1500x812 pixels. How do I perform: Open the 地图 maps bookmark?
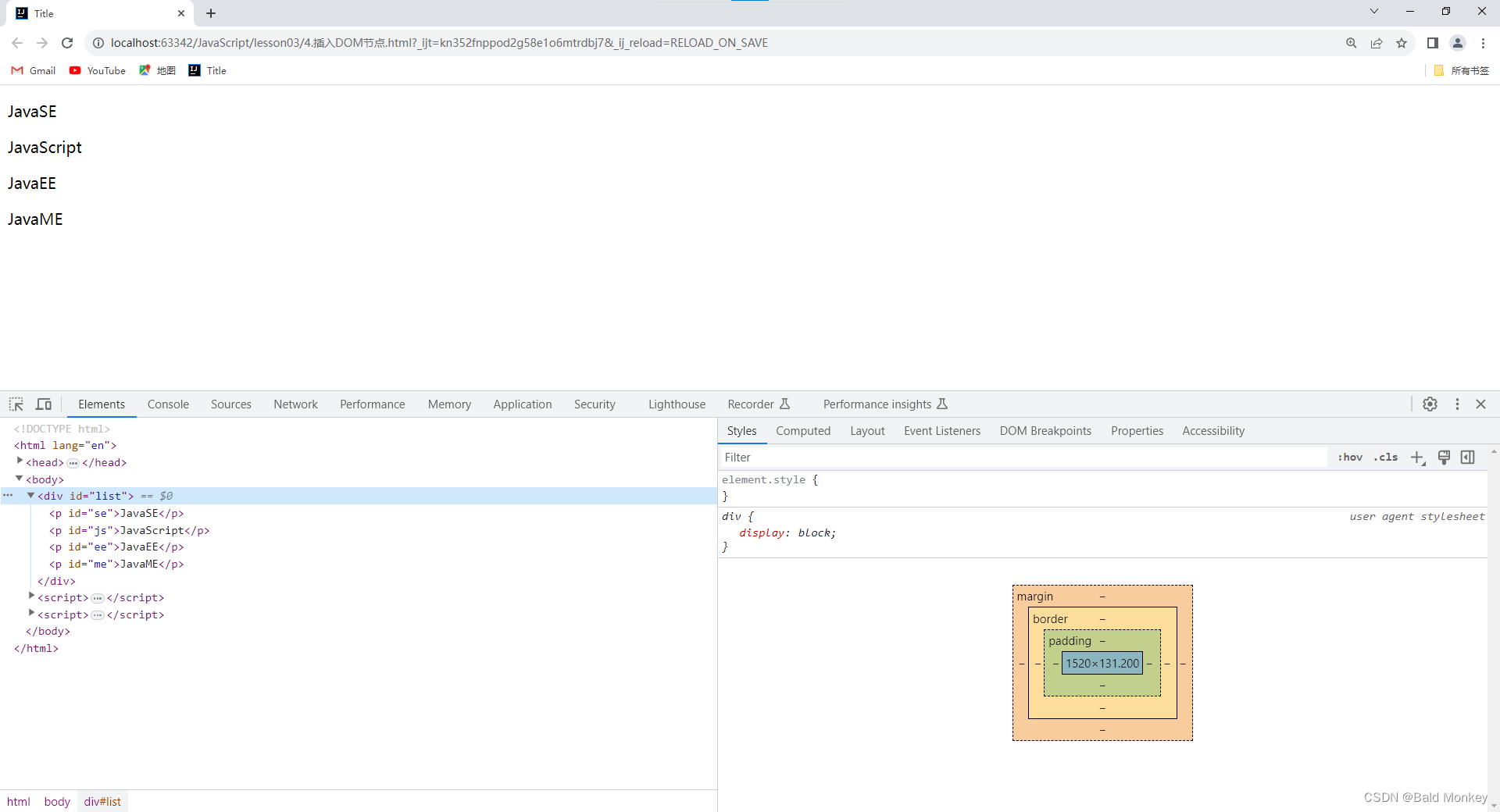click(158, 70)
